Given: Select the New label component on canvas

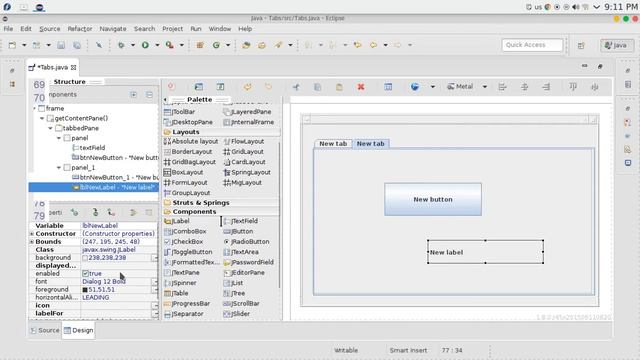Looking at the screenshot, I should point(485,252).
